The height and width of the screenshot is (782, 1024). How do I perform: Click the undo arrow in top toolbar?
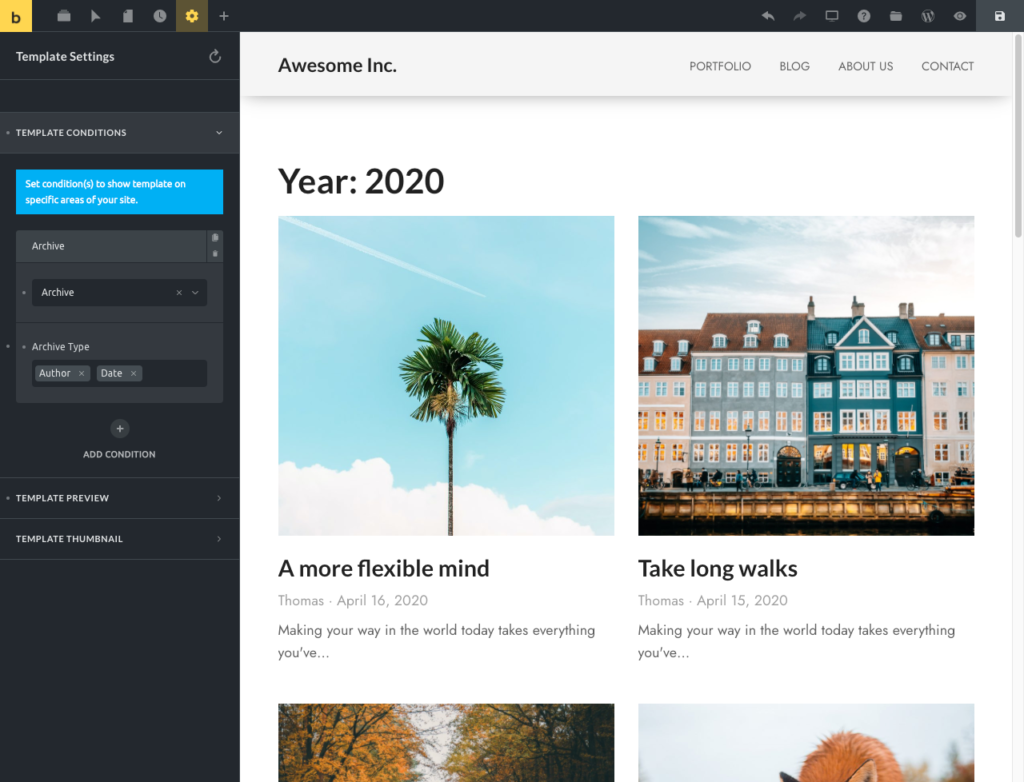768,16
